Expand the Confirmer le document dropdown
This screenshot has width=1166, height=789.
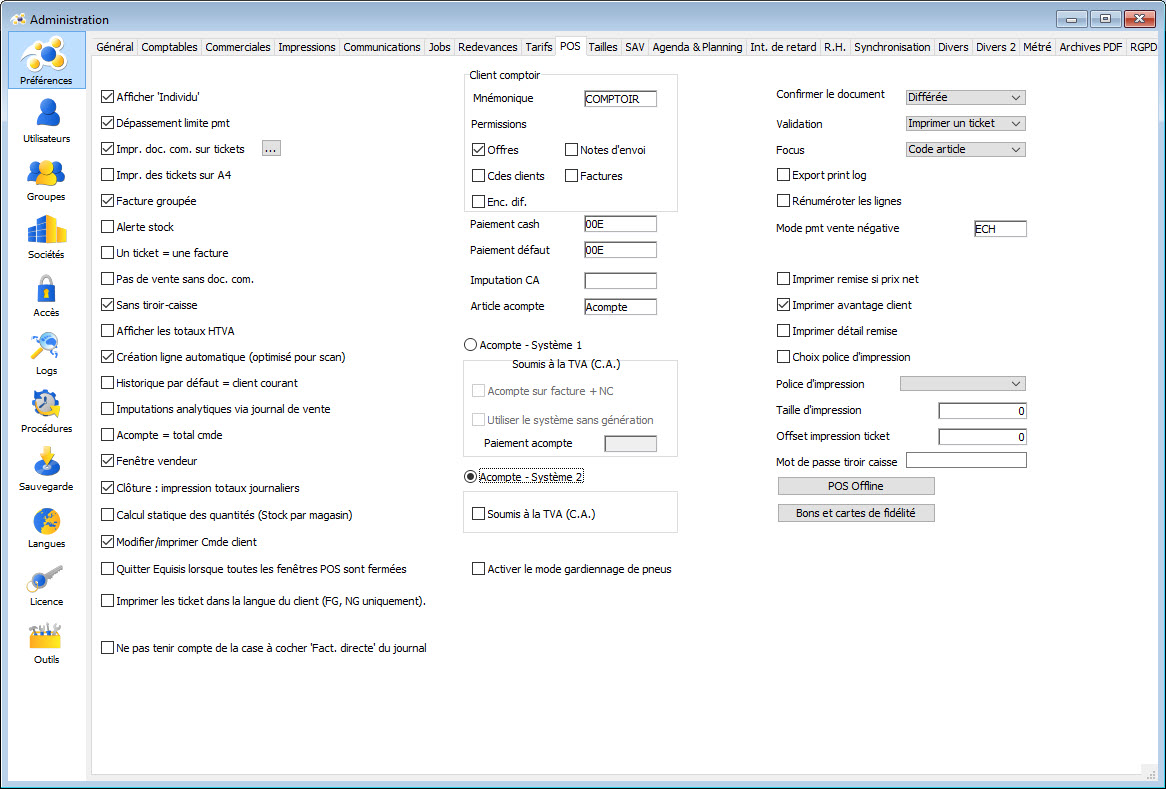pos(965,98)
